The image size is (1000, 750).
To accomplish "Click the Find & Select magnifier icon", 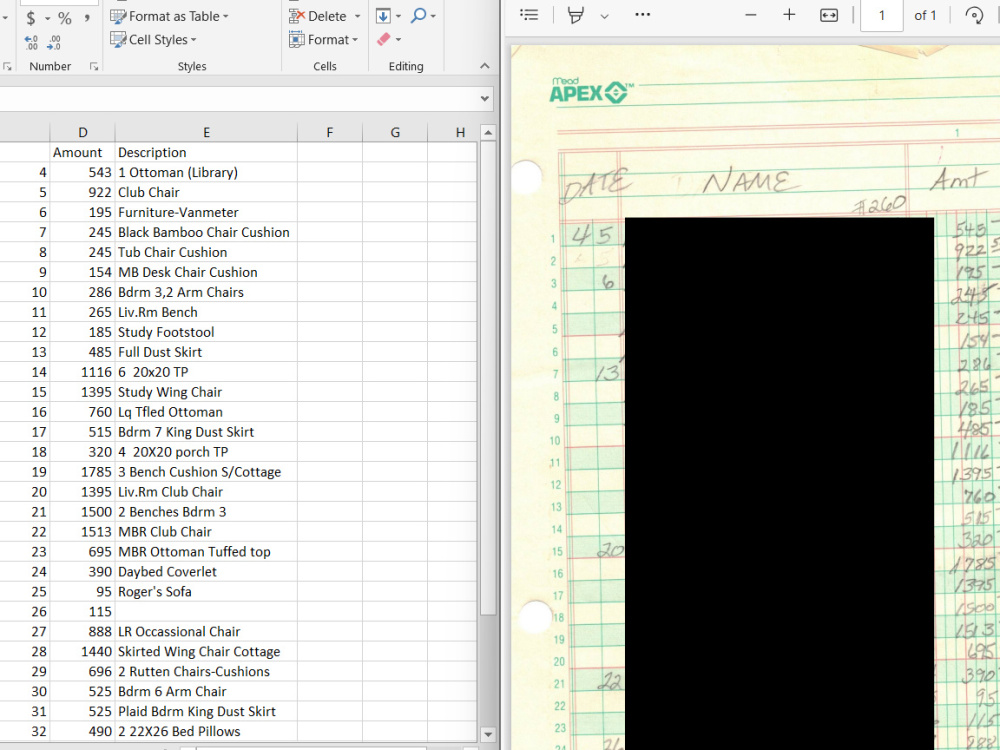I will (418, 15).
